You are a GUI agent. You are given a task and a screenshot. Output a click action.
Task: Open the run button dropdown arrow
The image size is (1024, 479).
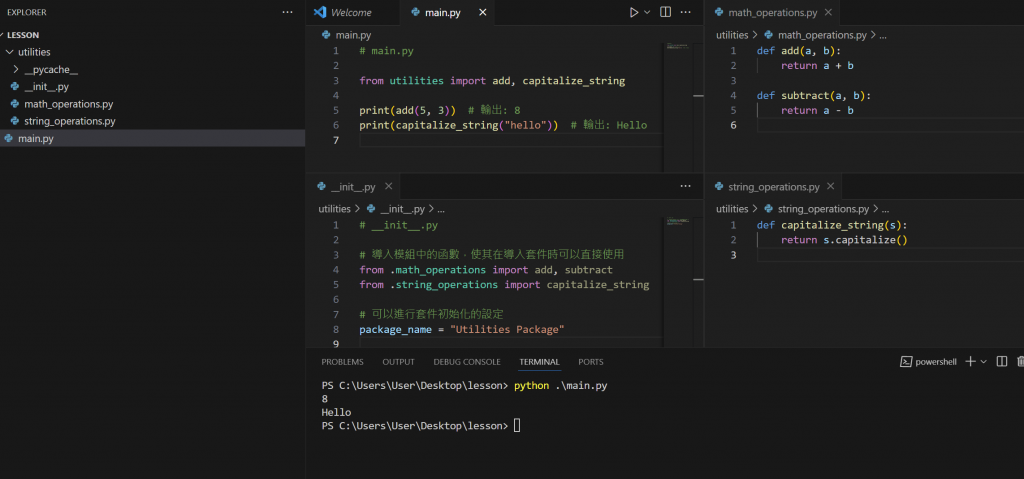(647, 12)
